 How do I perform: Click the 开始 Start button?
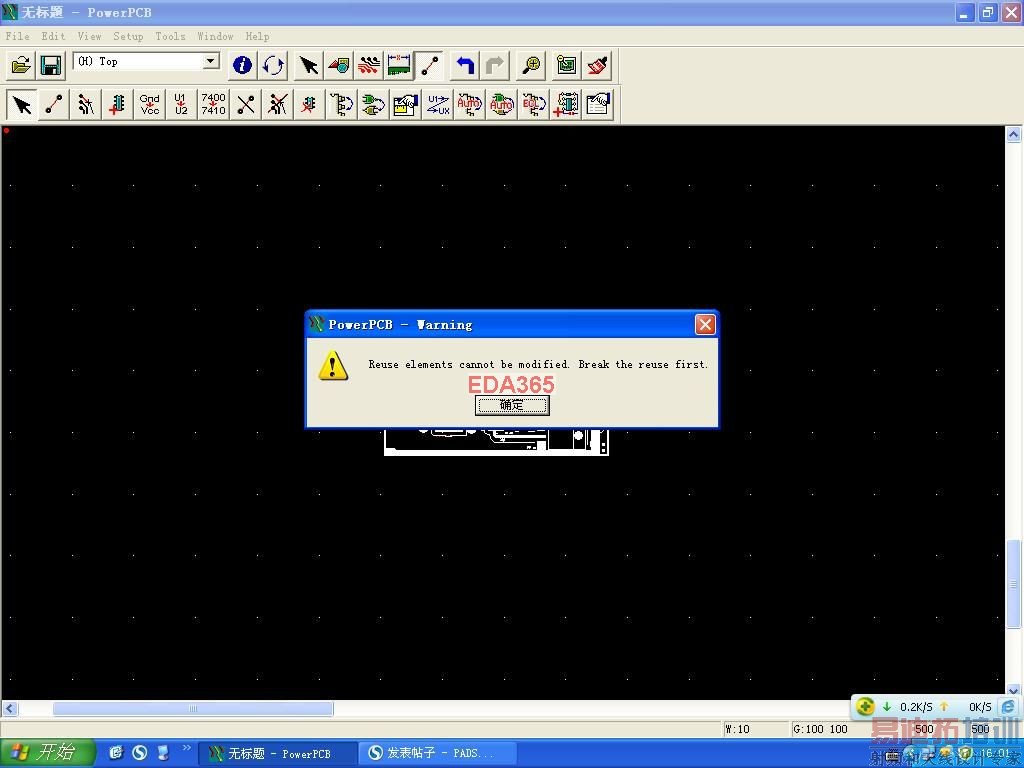click(x=47, y=753)
